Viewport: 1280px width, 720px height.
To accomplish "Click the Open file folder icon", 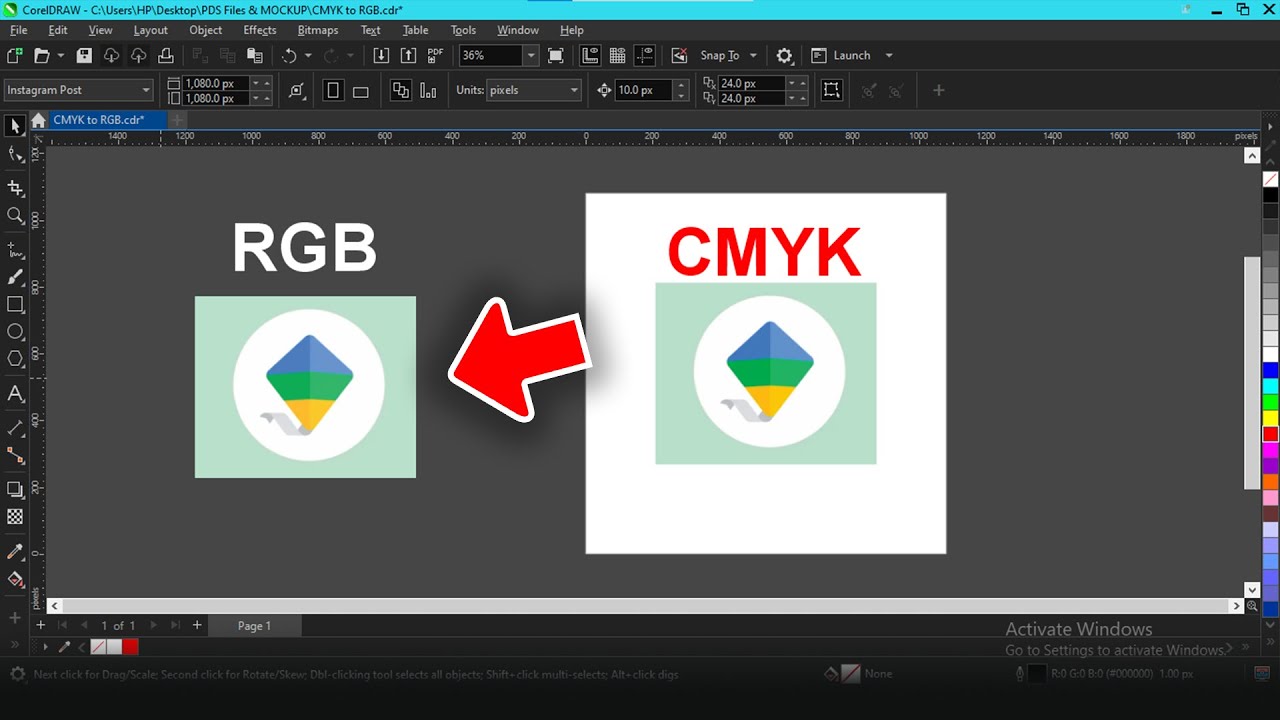I will pyautogui.click(x=42, y=56).
